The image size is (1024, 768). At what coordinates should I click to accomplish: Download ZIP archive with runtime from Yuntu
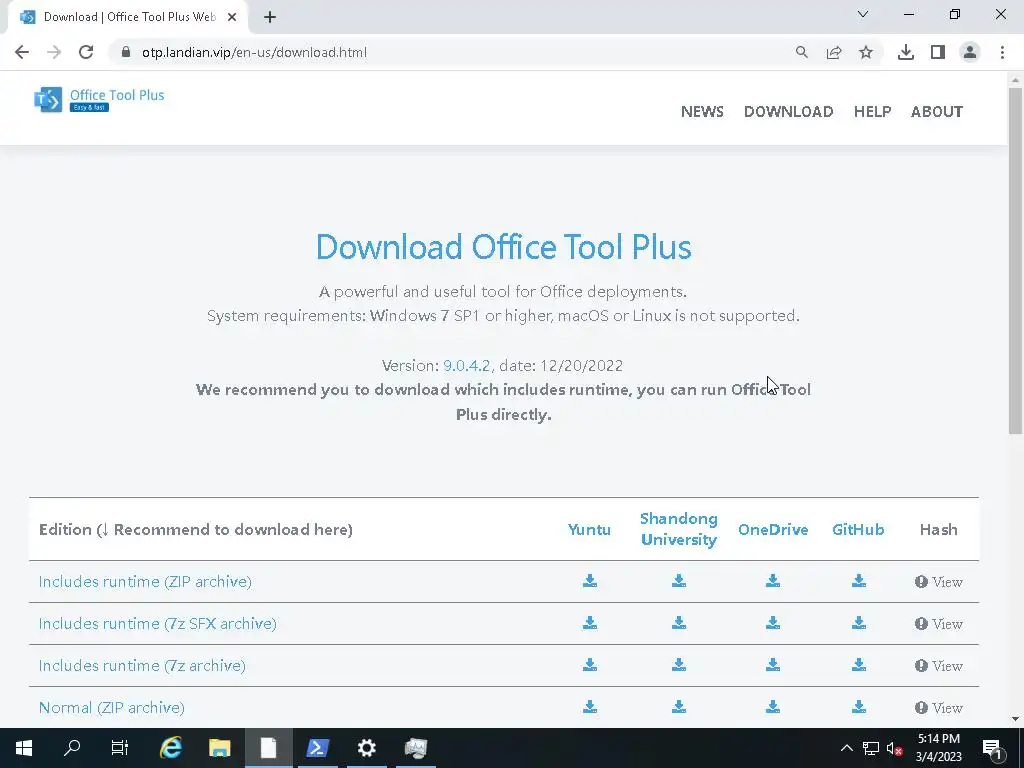pos(590,581)
